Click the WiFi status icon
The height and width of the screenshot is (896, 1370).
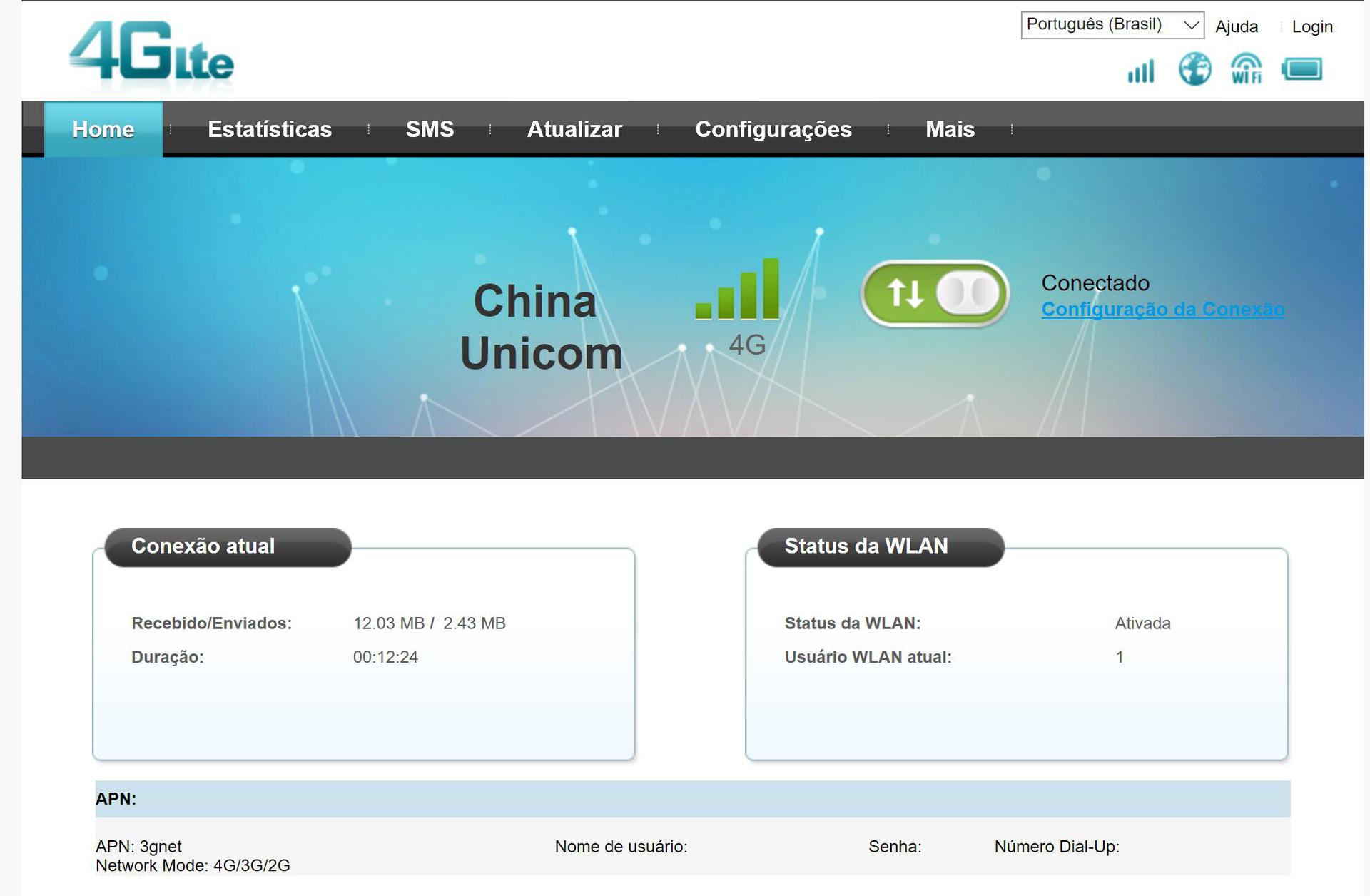point(1246,68)
